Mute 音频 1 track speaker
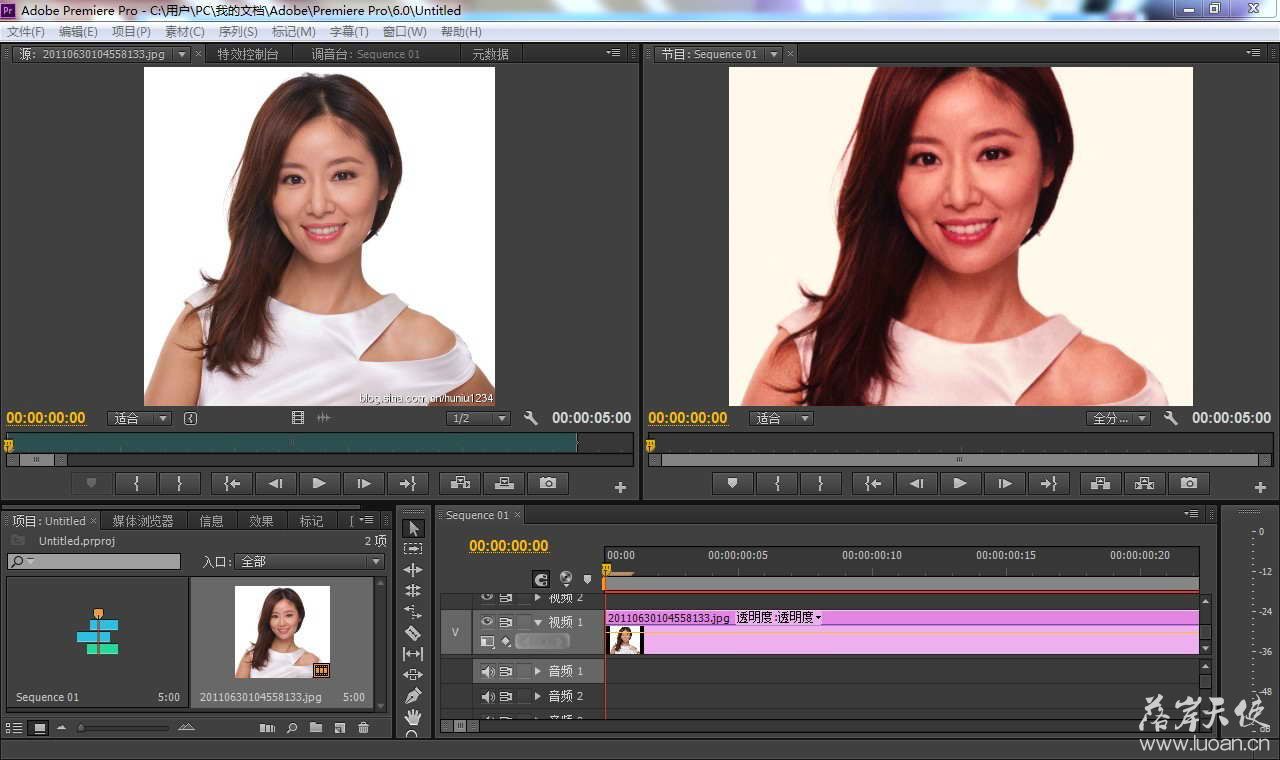Screen dimensions: 1280x760 (488, 671)
